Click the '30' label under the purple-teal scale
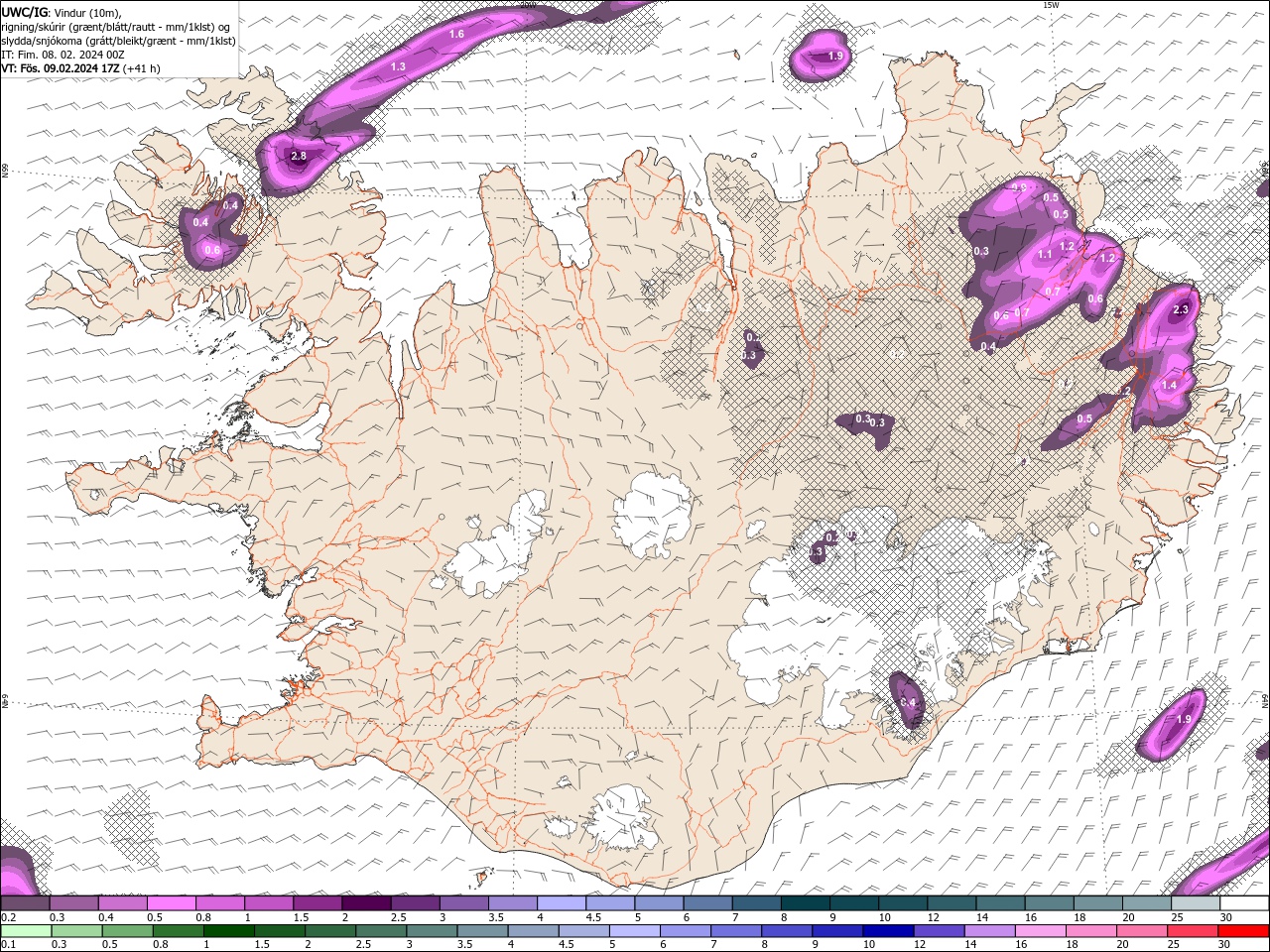The height and width of the screenshot is (952, 1270). pos(1226,917)
